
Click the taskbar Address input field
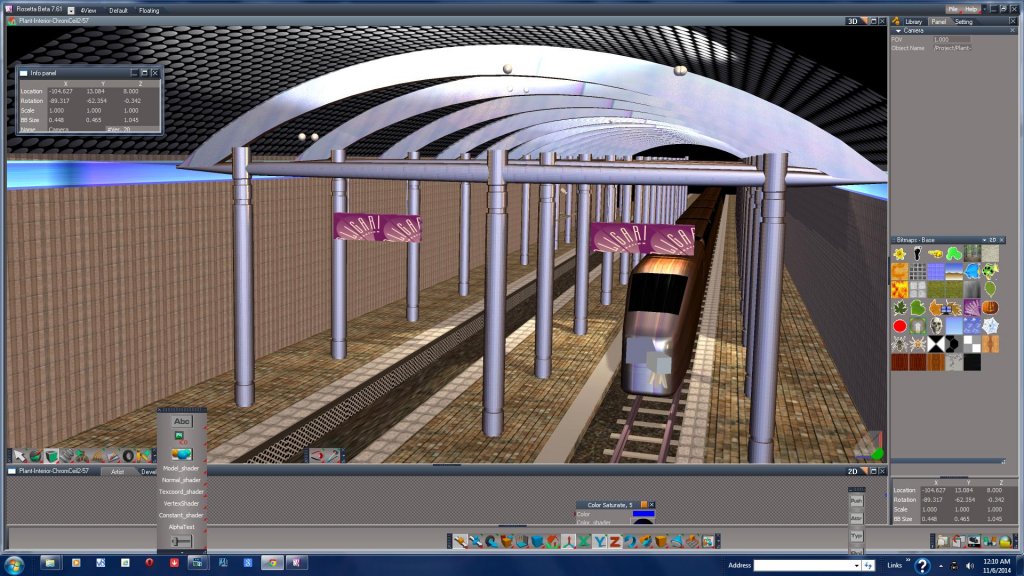802,566
